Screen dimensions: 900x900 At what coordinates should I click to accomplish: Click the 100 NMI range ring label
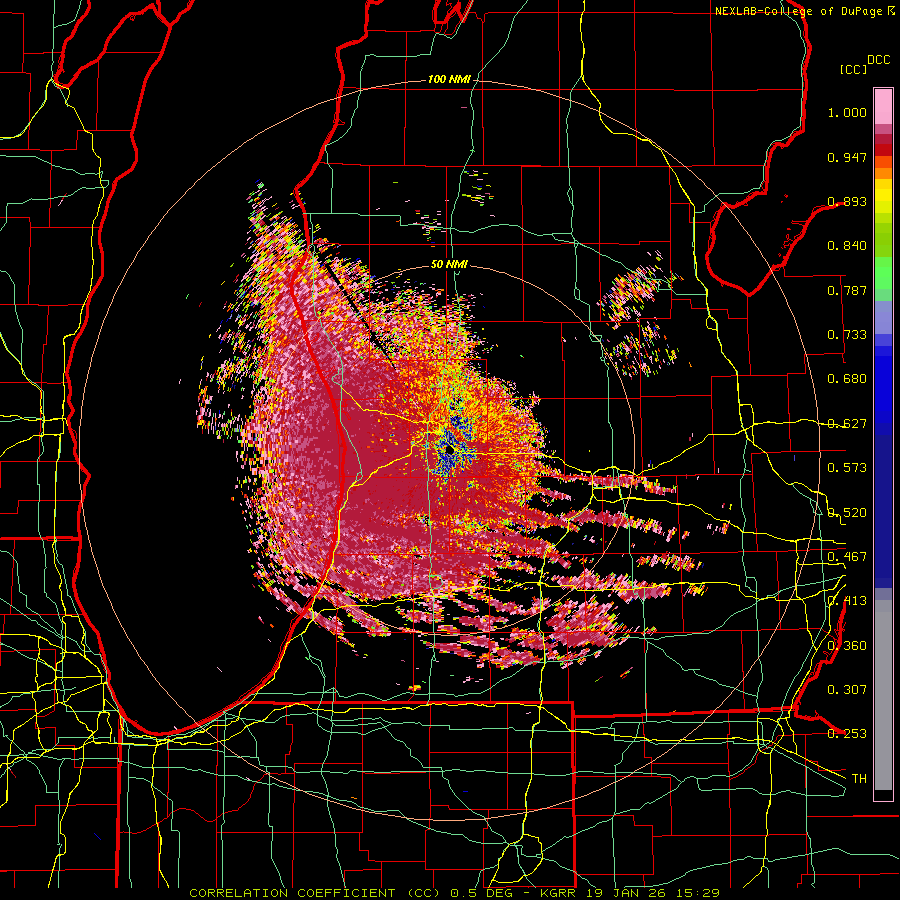tap(448, 79)
